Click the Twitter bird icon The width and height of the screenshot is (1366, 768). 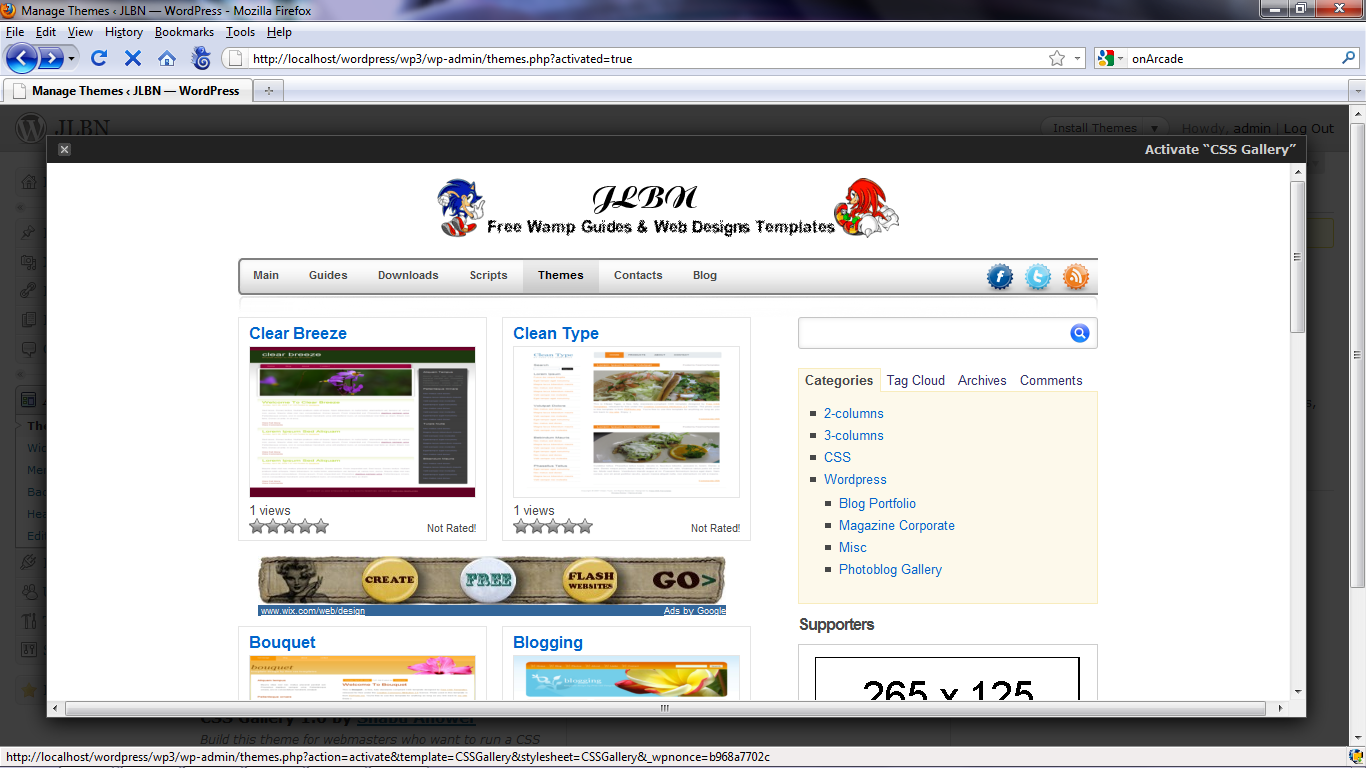(1038, 277)
